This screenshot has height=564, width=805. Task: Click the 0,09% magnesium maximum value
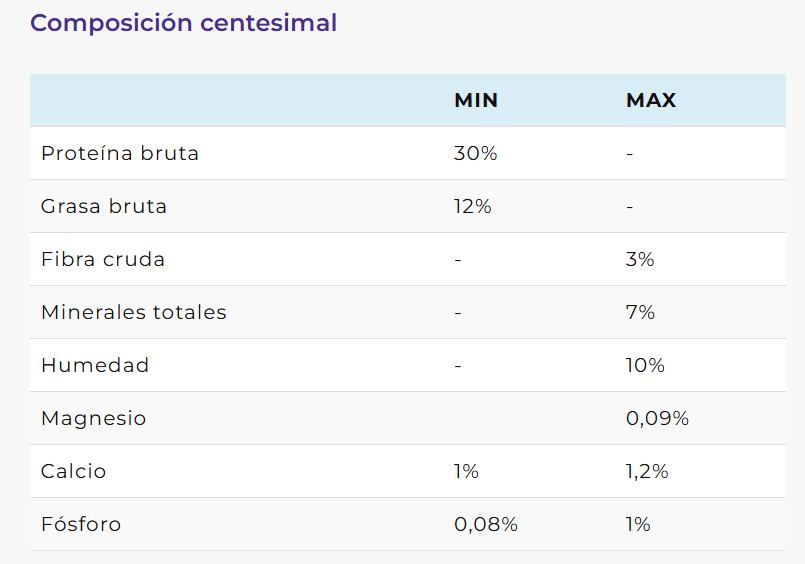(658, 418)
